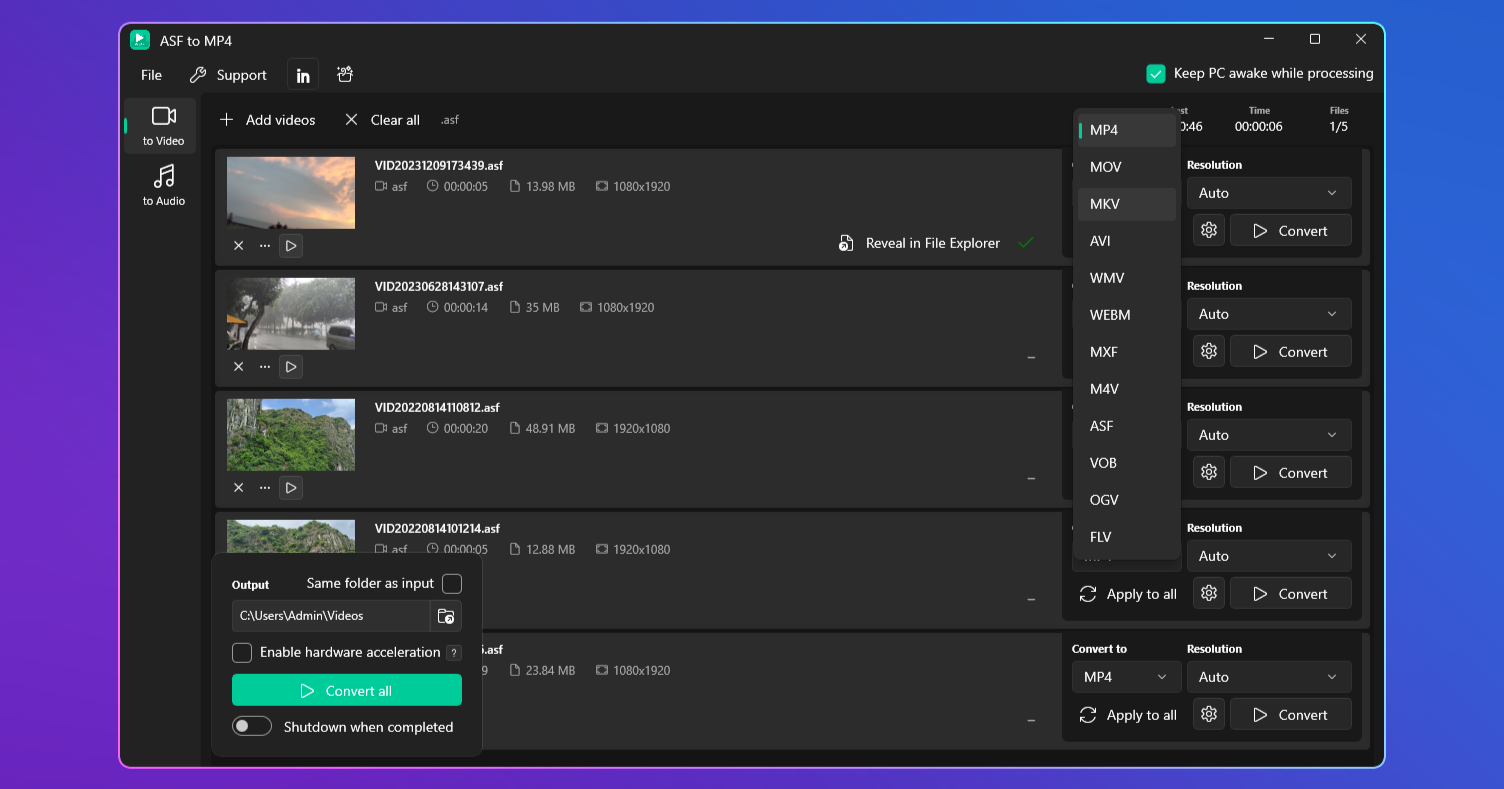Image resolution: width=1504 pixels, height=789 pixels.
Task: Disable Keep PC awake while processing
Action: tap(1156, 74)
